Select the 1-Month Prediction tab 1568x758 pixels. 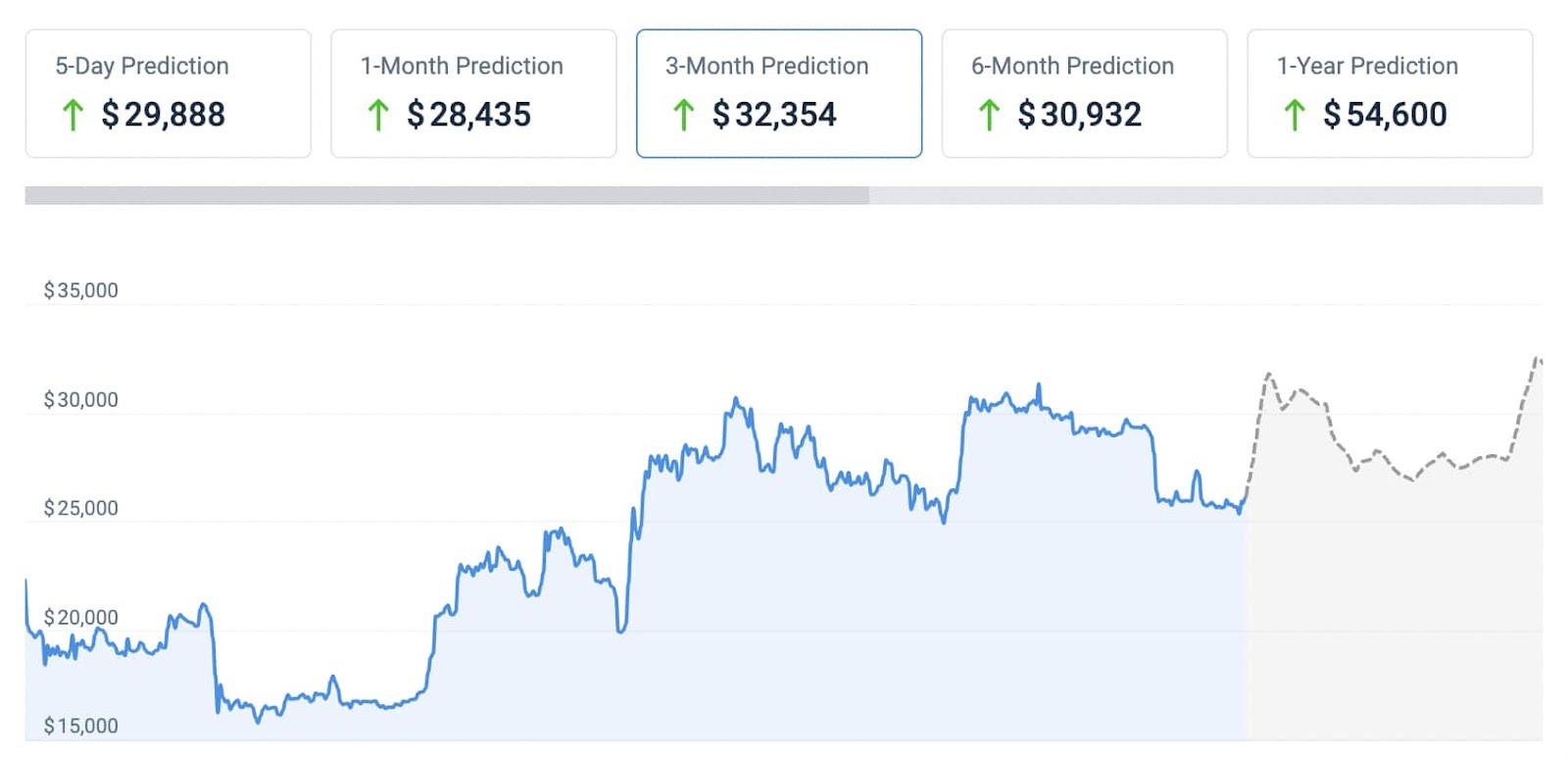pyautogui.click(x=473, y=93)
